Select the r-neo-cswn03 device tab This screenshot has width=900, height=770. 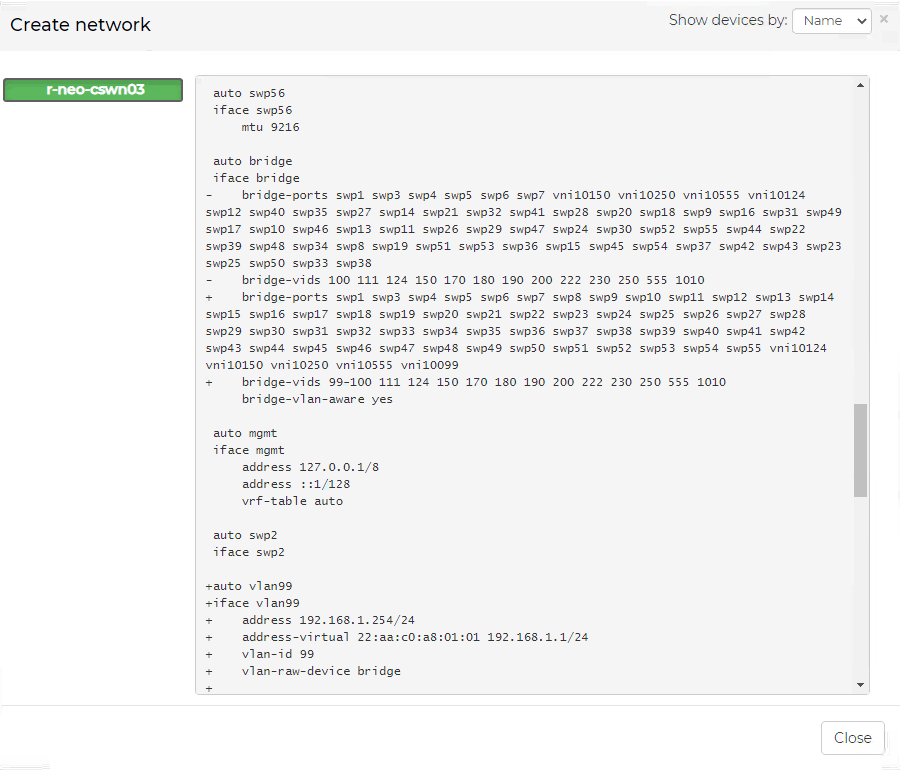tap(93, 90)
